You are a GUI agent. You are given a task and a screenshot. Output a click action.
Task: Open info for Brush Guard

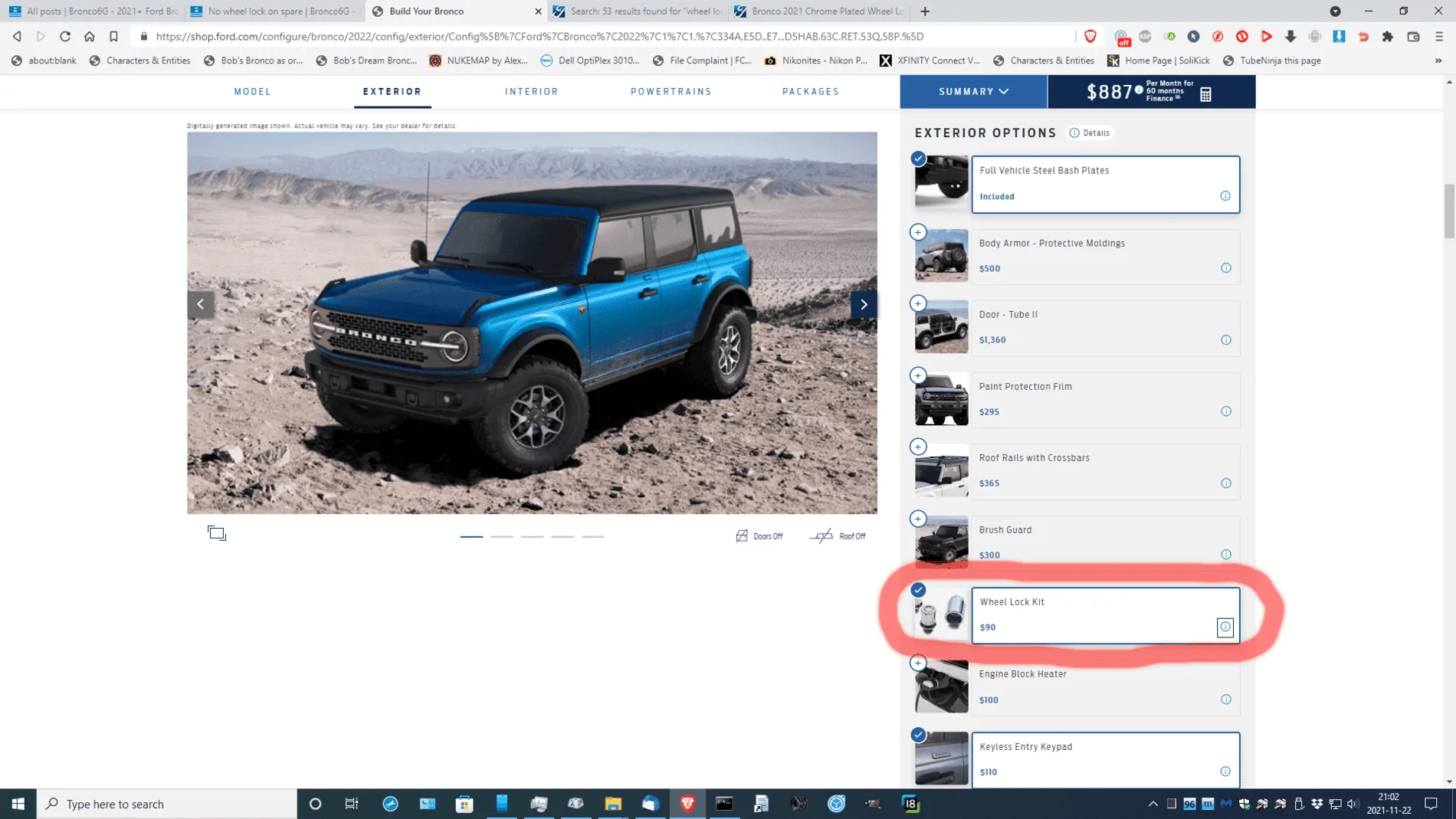click(1226, 555)
